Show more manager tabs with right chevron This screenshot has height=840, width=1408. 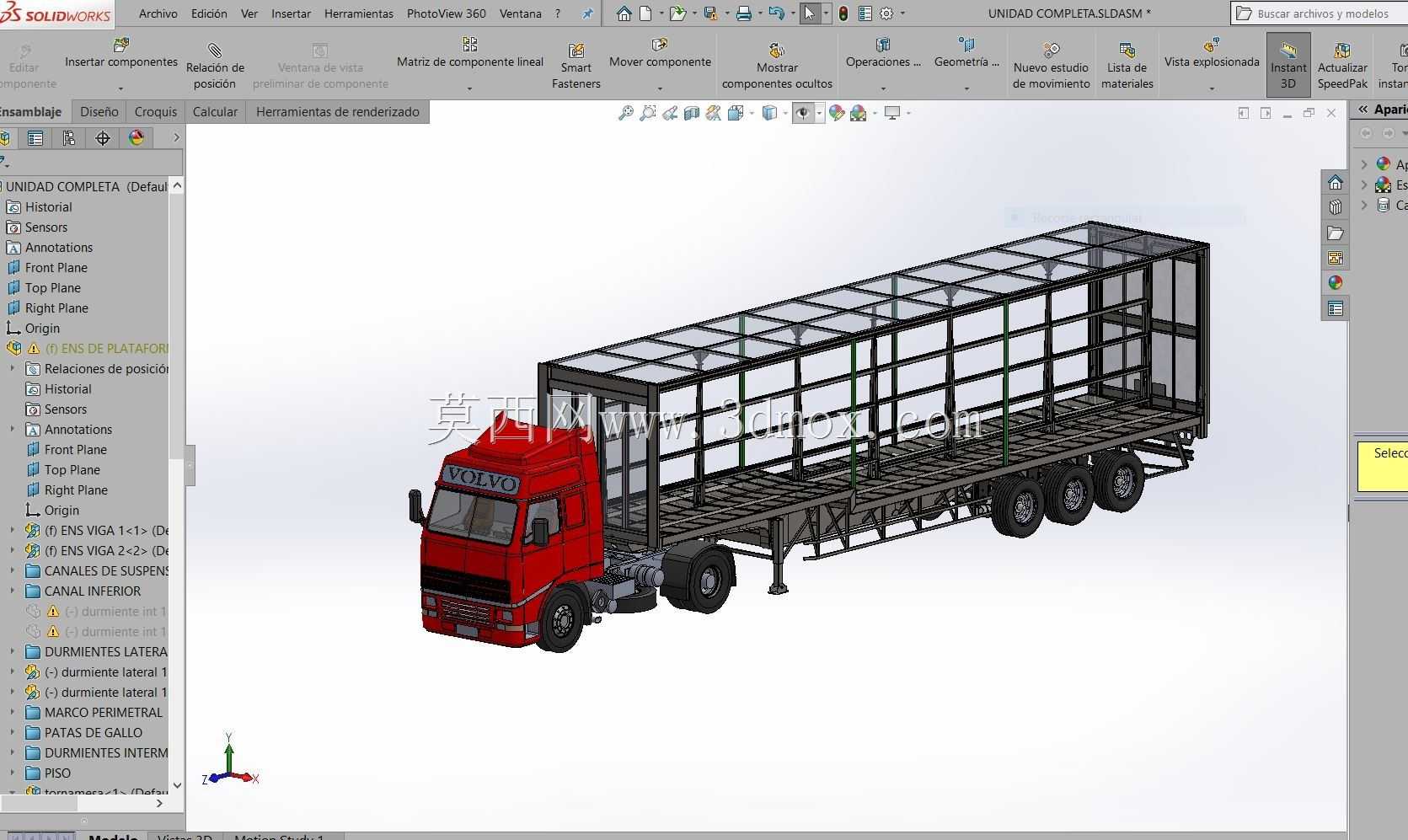pyautogui.click(x=176, y=138)
